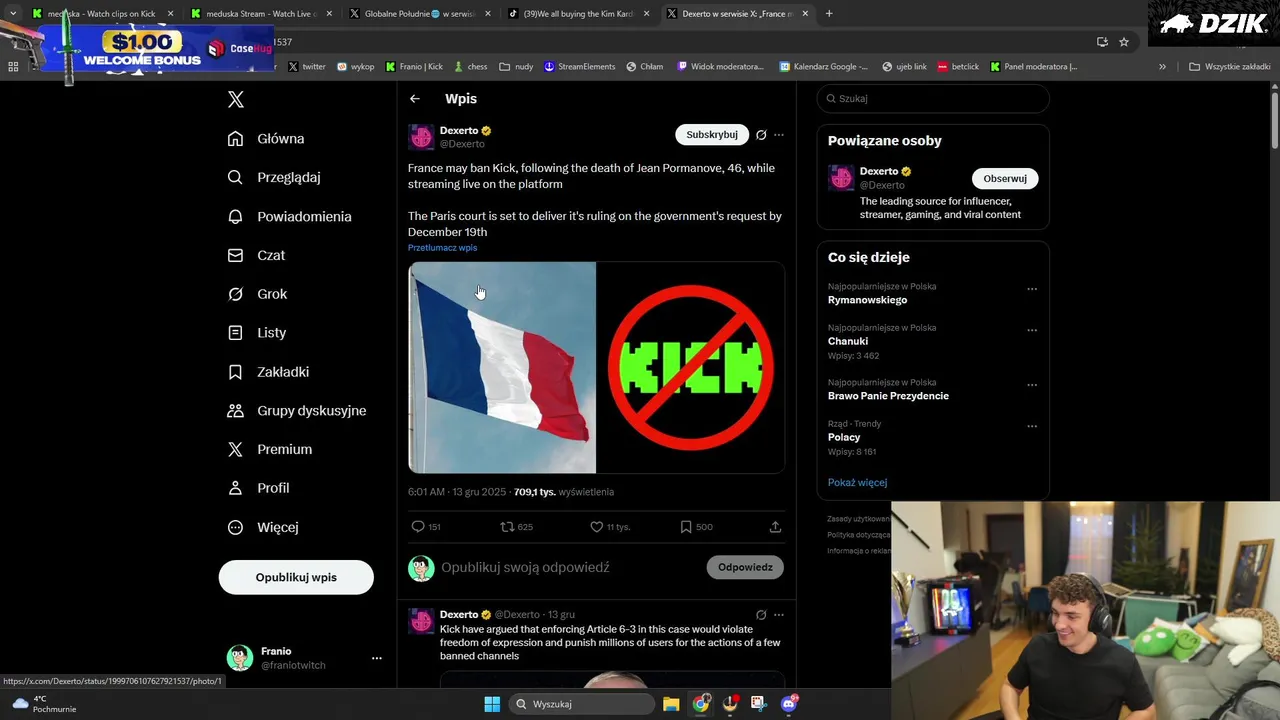Expand Więcej menu in sidebar
The image size is (1280, 720).
[x=263, y=527]
